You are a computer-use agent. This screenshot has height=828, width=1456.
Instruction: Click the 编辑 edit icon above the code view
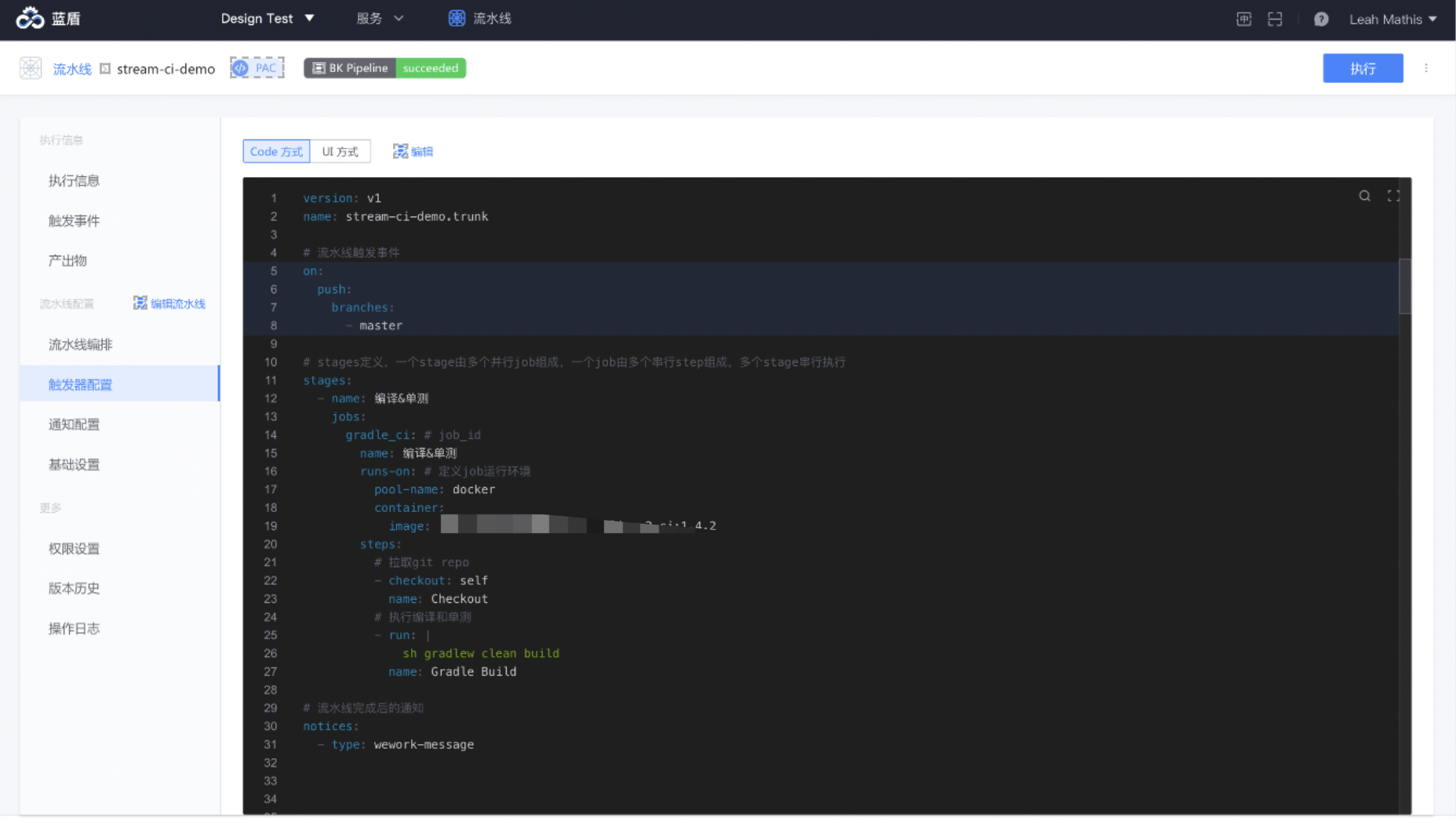[x=413, y=151]
